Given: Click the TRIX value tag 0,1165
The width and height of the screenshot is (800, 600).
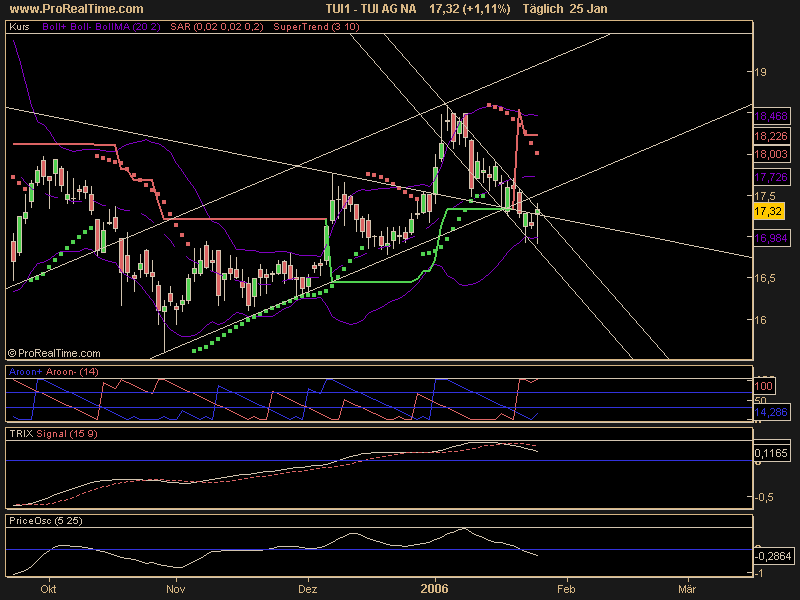Looking at the screenshot, I should [x=769, y=454].
